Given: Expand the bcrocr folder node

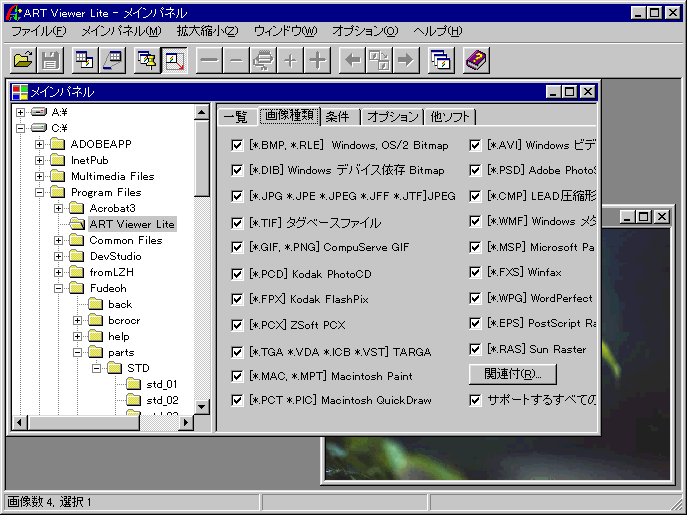Looking at the screenshot, I should (78, 320).
